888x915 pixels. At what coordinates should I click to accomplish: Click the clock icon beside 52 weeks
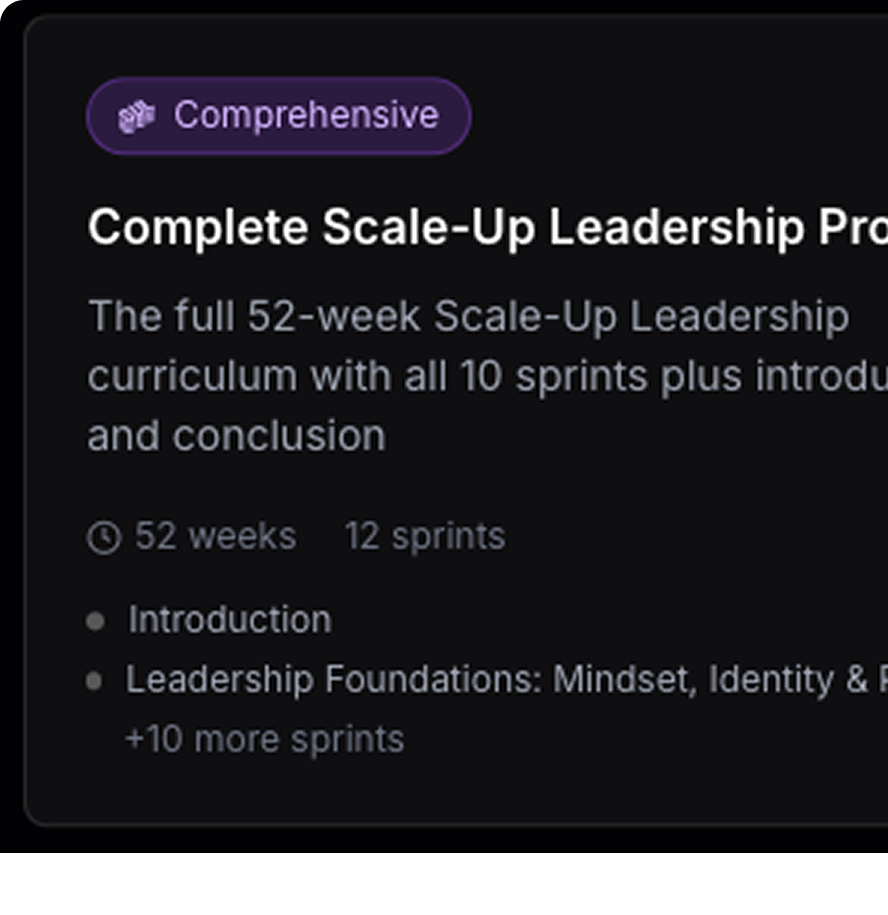104,537
